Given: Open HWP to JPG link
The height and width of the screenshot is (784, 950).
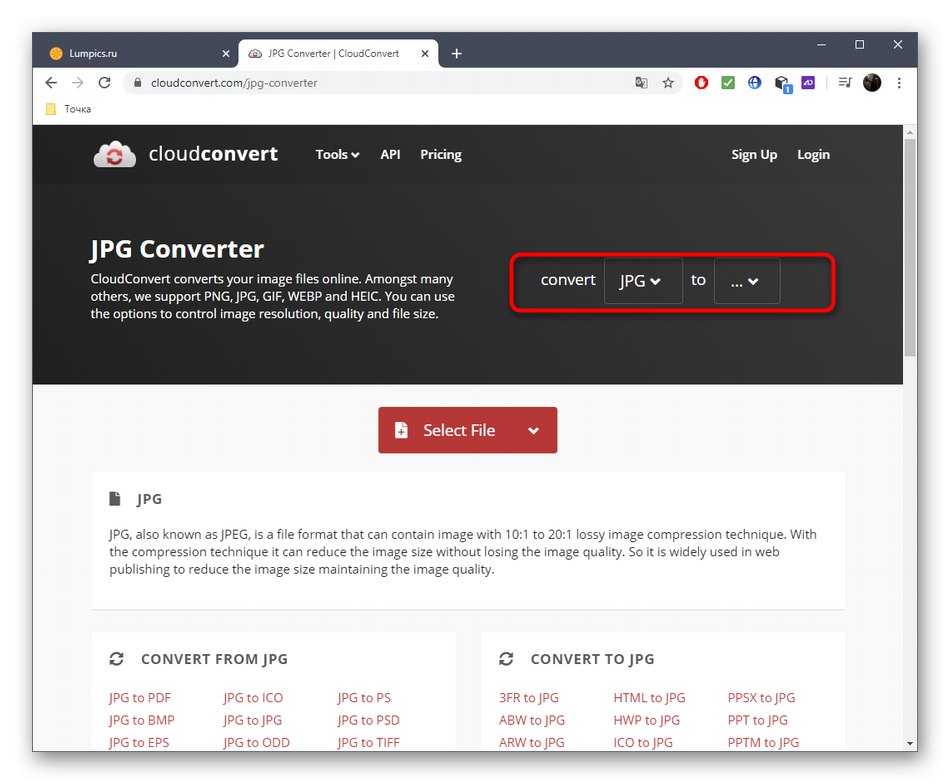Looking at the screenshot, I should pos(646,720).
